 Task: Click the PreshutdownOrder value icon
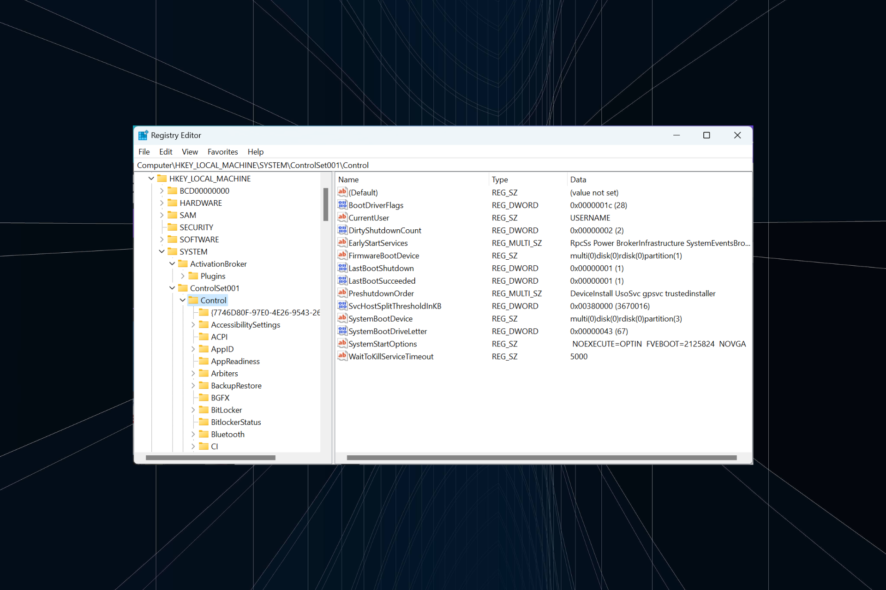(342, 293)
